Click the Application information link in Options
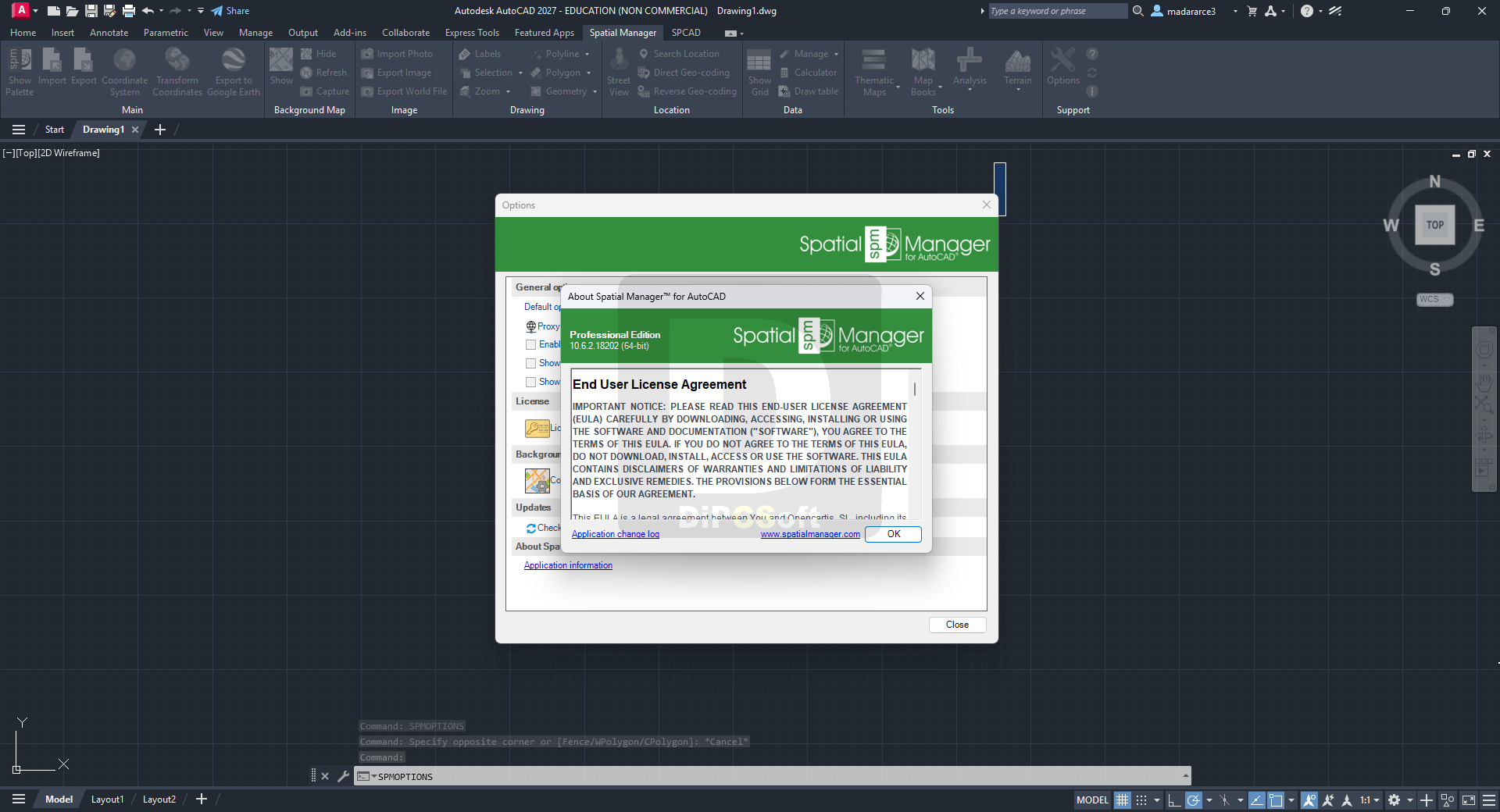This screenshot has width=1500, height=812. [568, 565]
